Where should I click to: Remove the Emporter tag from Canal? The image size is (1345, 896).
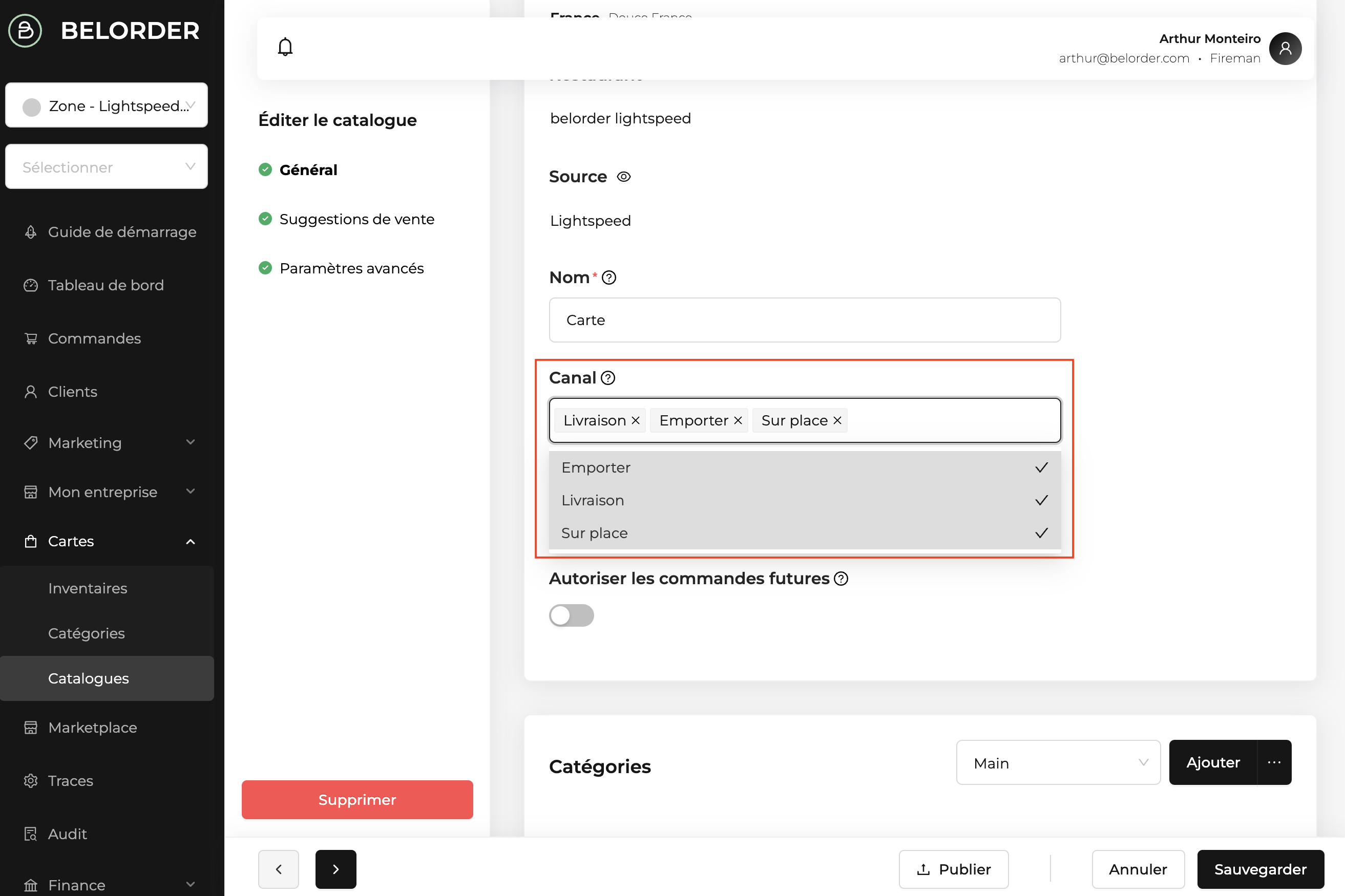point(738,420)
